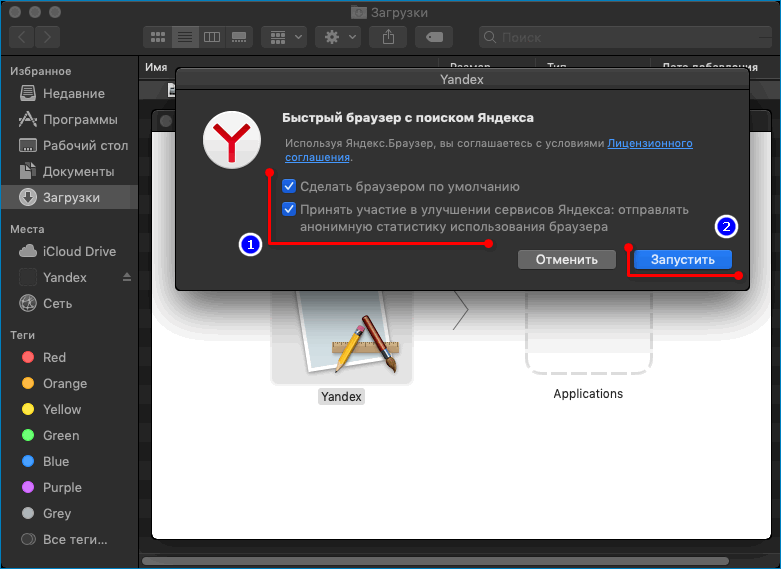Select the Red tag
Screen dimensions: 781x569
54,357
